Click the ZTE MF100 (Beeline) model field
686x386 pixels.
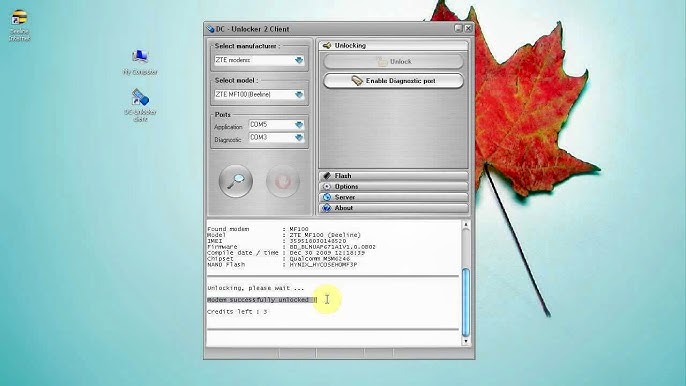point(259,94)
